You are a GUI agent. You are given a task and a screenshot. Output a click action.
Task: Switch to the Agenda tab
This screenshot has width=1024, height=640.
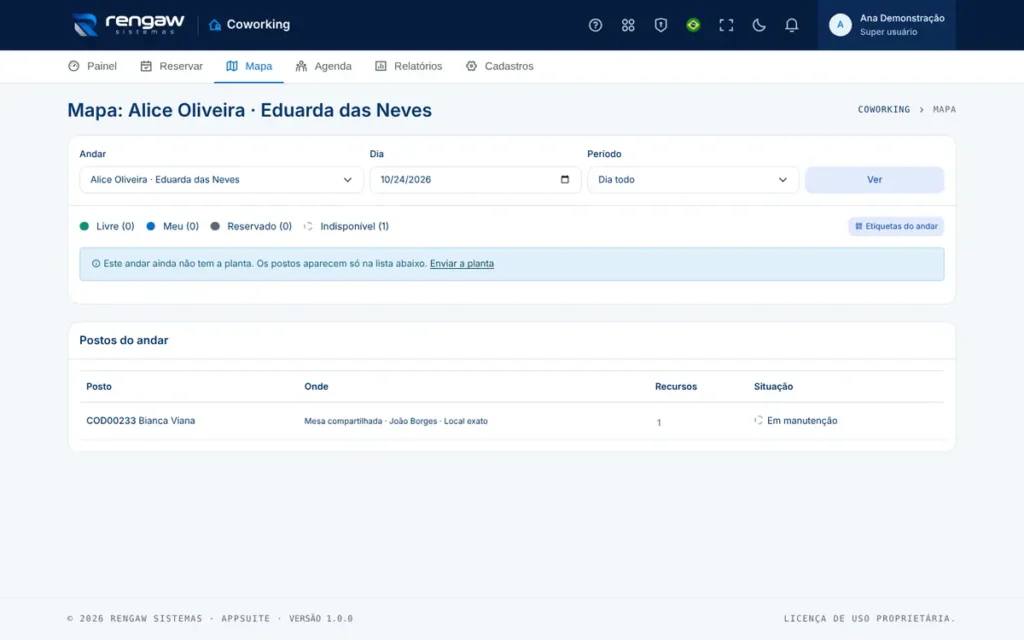click(x=323, y=66)
